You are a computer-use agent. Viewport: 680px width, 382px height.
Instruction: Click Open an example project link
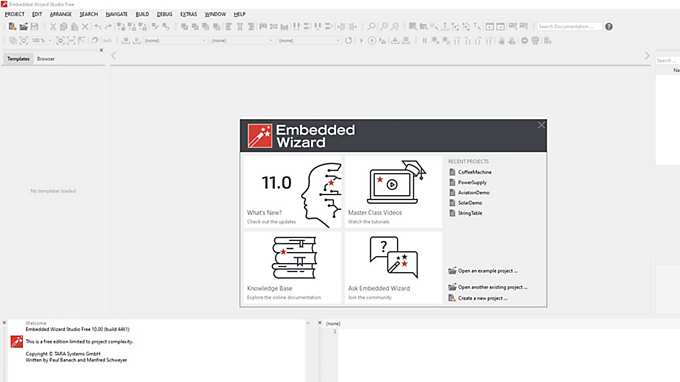pos(483,271)
